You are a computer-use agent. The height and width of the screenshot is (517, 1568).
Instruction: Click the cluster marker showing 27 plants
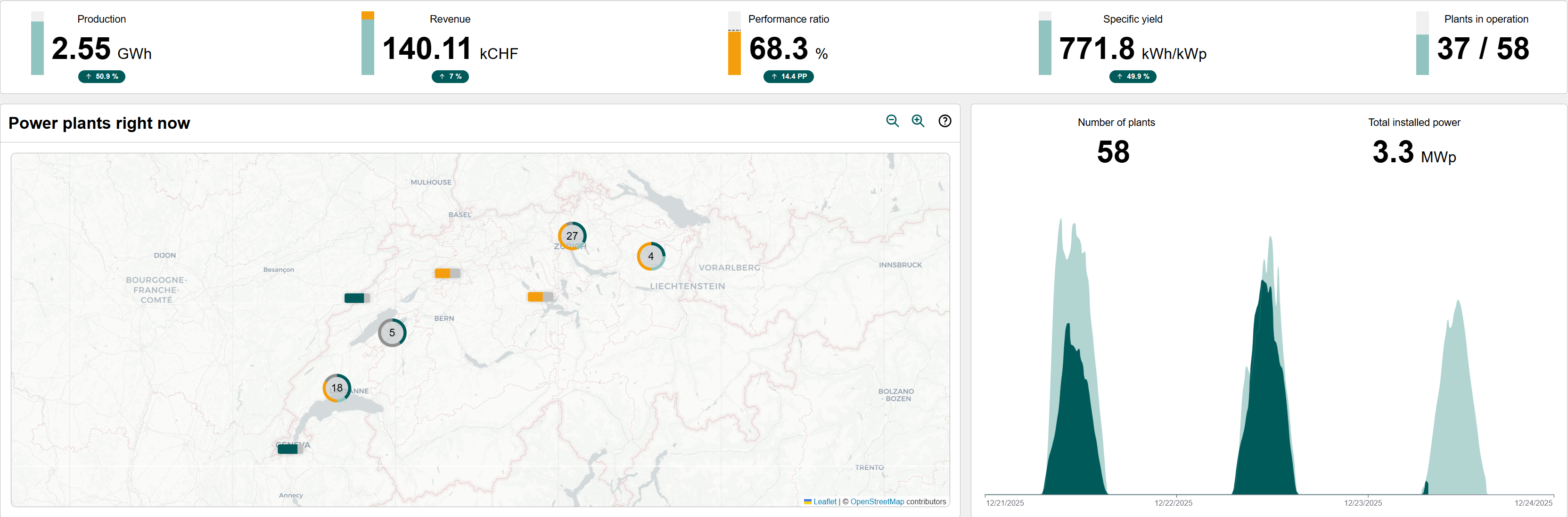(572, 236)
